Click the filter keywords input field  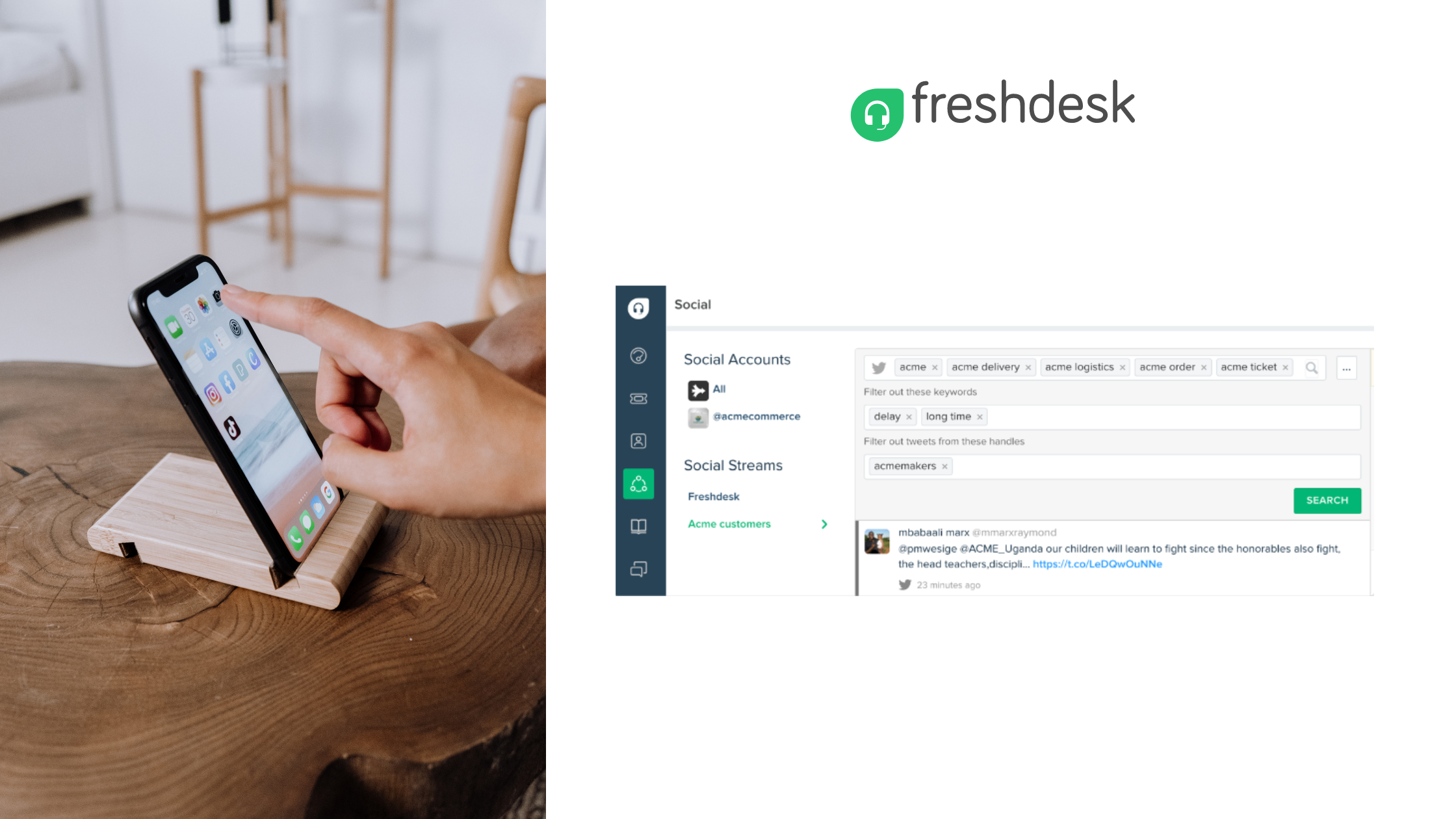click(x=1112, y=416)
